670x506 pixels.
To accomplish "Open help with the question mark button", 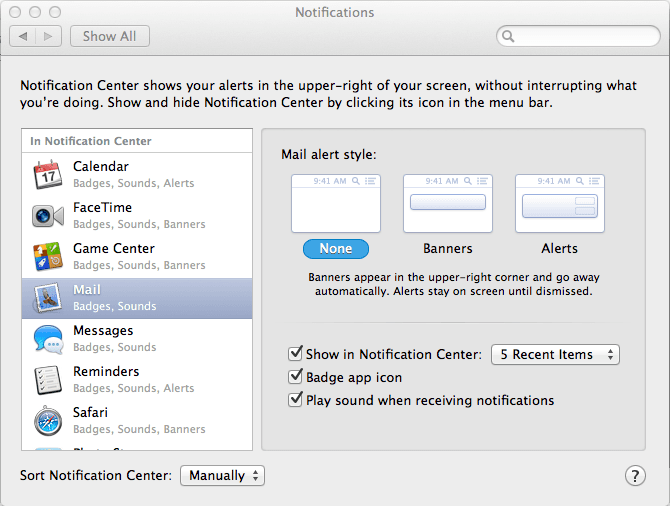I will (x=635, y=476).
